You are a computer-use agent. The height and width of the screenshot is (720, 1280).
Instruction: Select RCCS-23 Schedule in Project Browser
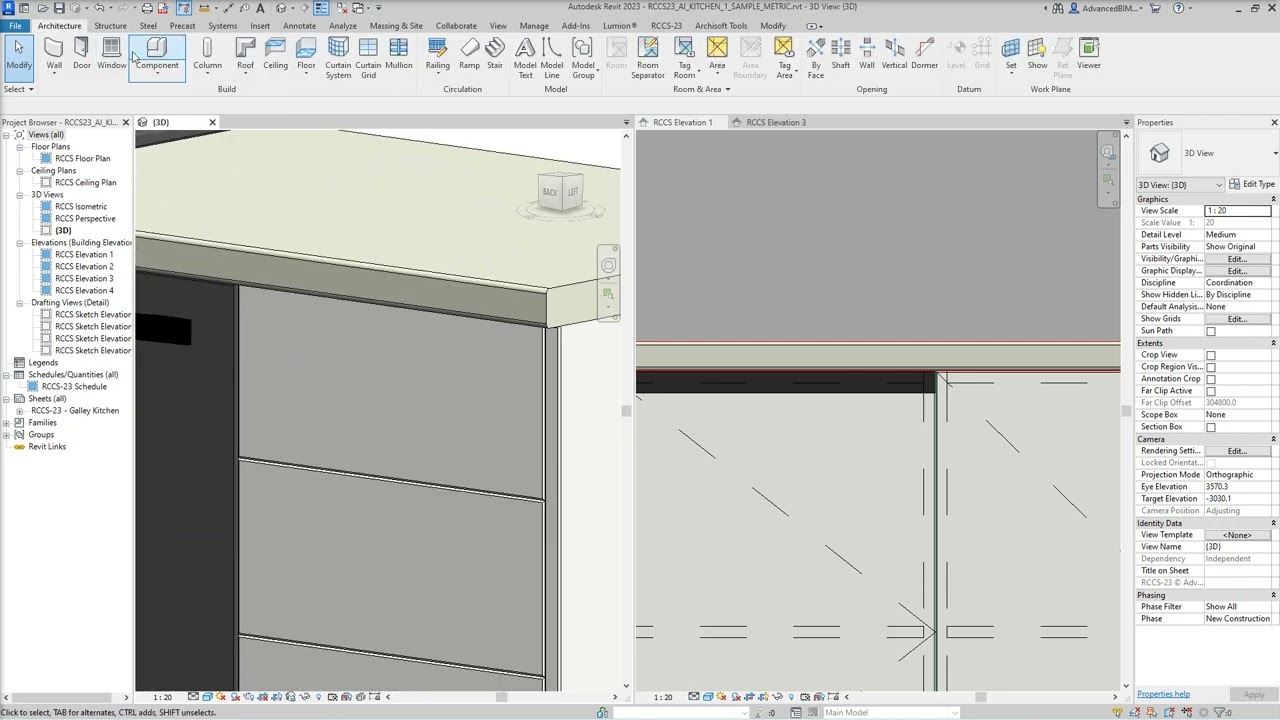(x=74, y=387)
